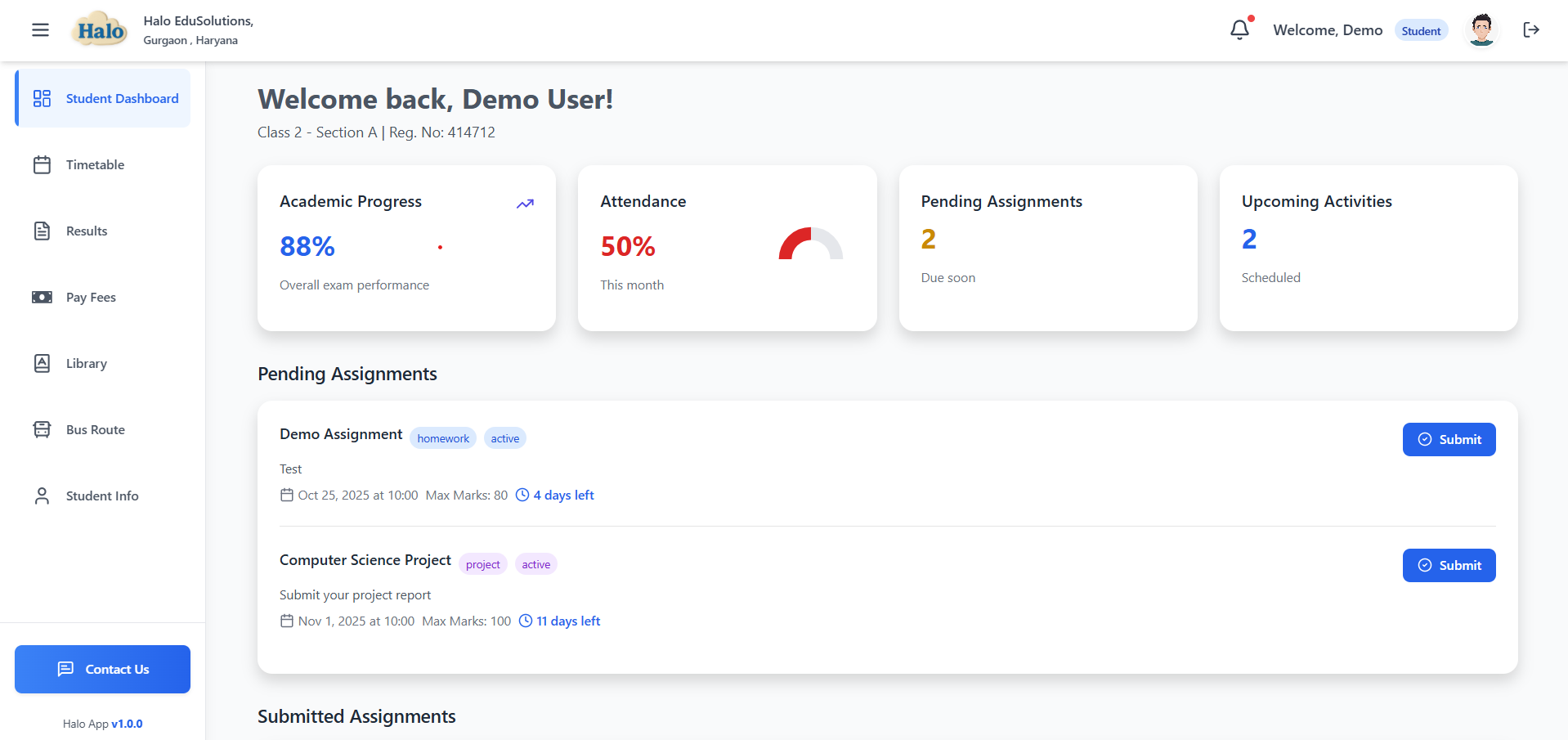Open Contact Us
The height and width of the screenshot is (740, 1568).
point(102,669)
